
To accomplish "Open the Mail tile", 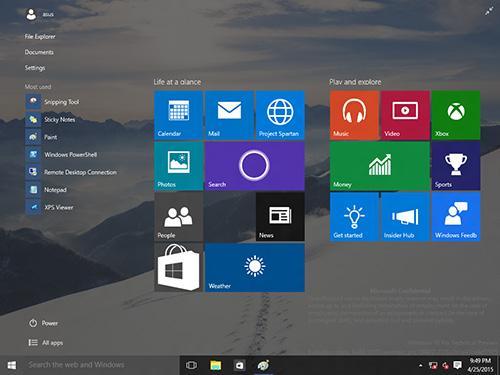I will (x=229, y=115).
